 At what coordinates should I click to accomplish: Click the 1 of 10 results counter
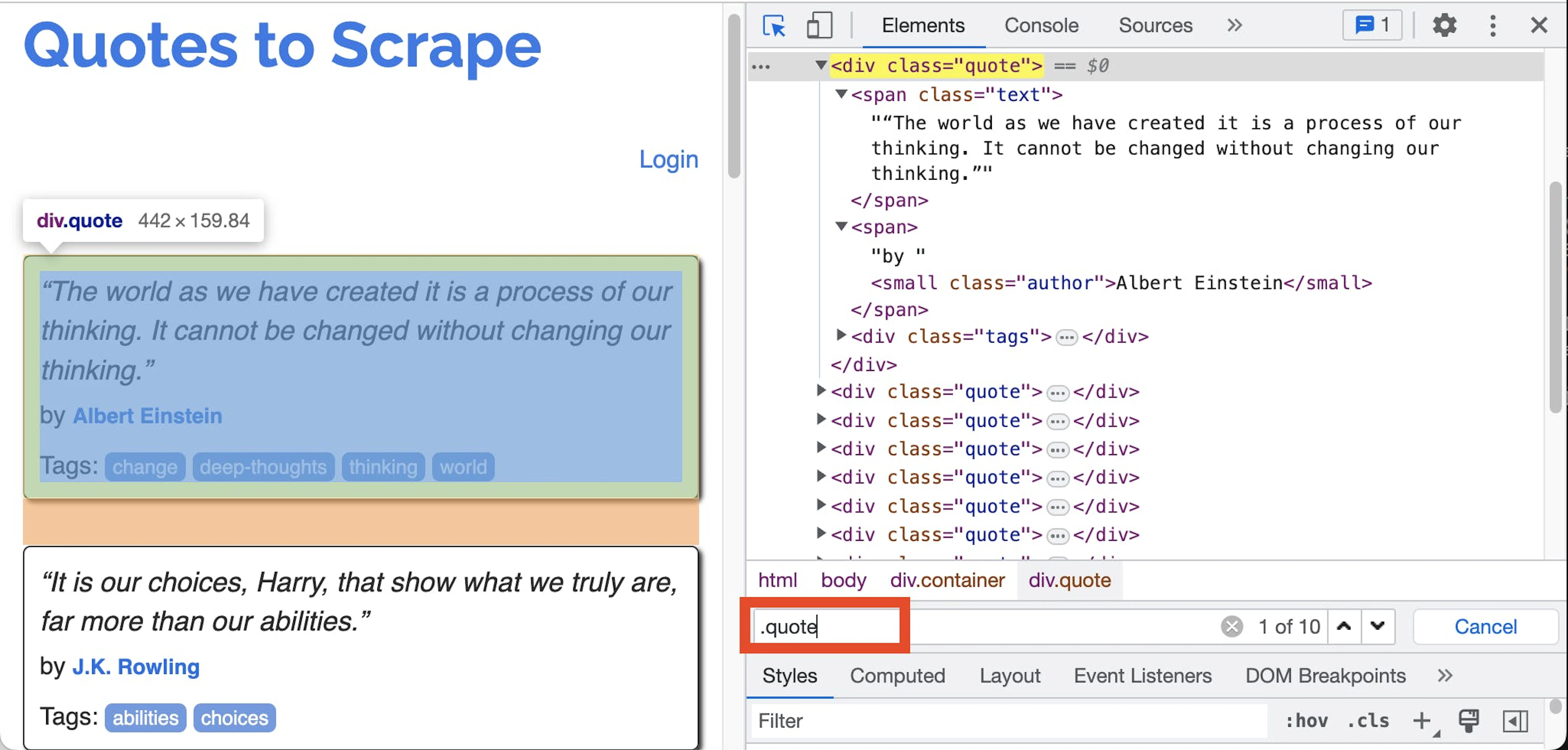click(1289, 626)
